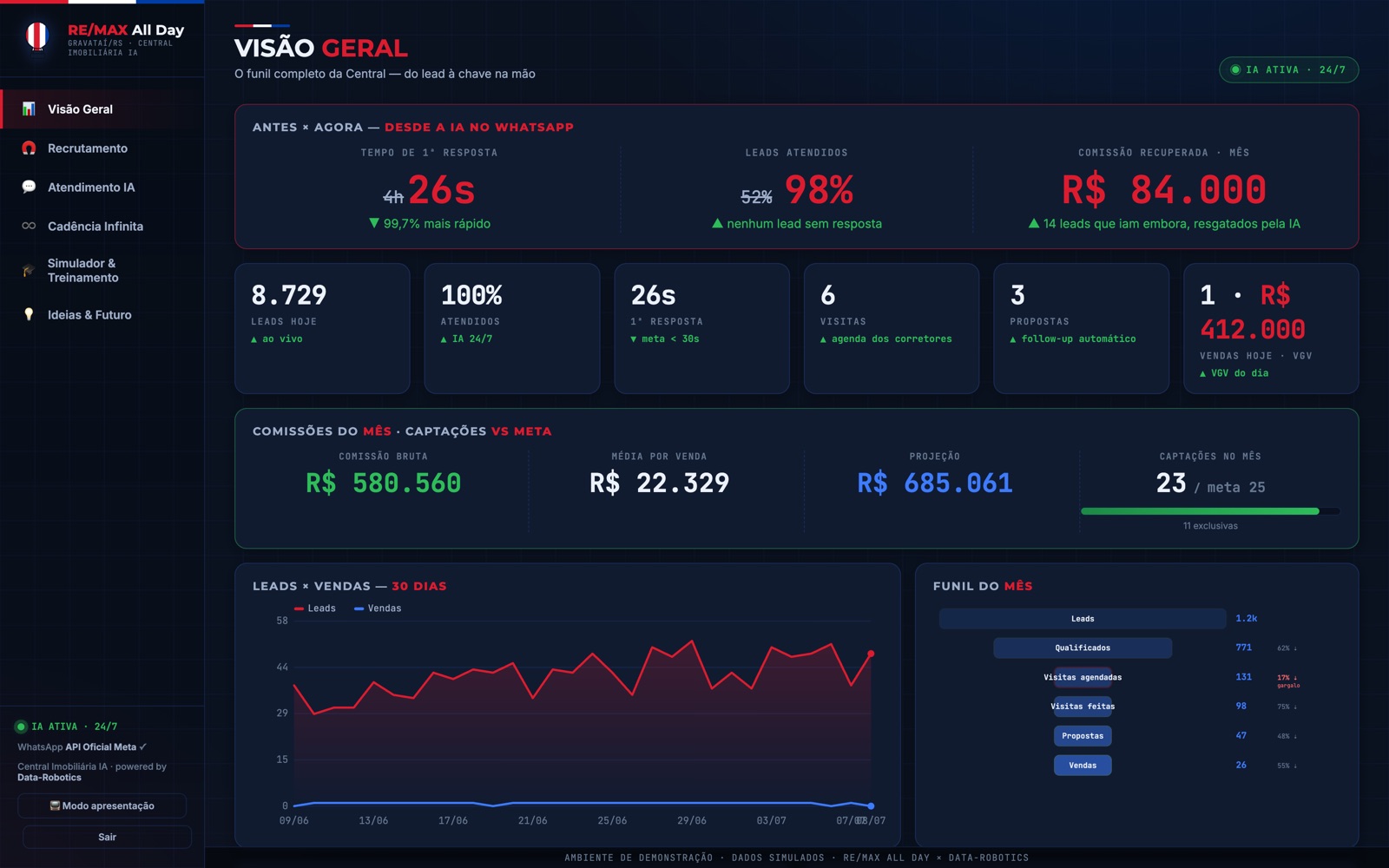Select the Qualificados funnel bar
Image resolution: width=1389 pixels, height=868 pixels.
pyautogui.click(x=1083, y=648)
